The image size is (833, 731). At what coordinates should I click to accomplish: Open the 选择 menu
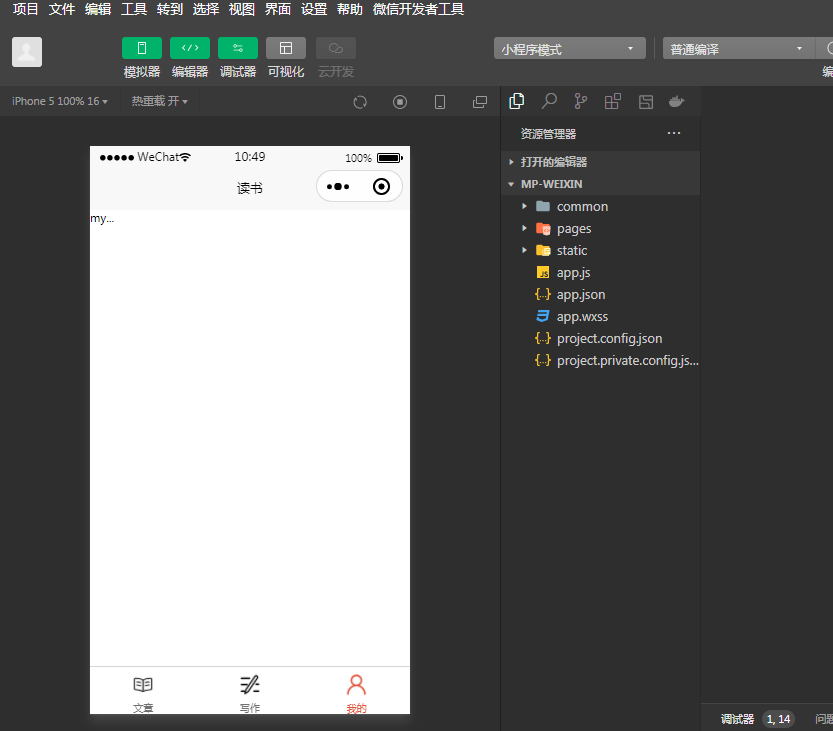click(206, 9)
